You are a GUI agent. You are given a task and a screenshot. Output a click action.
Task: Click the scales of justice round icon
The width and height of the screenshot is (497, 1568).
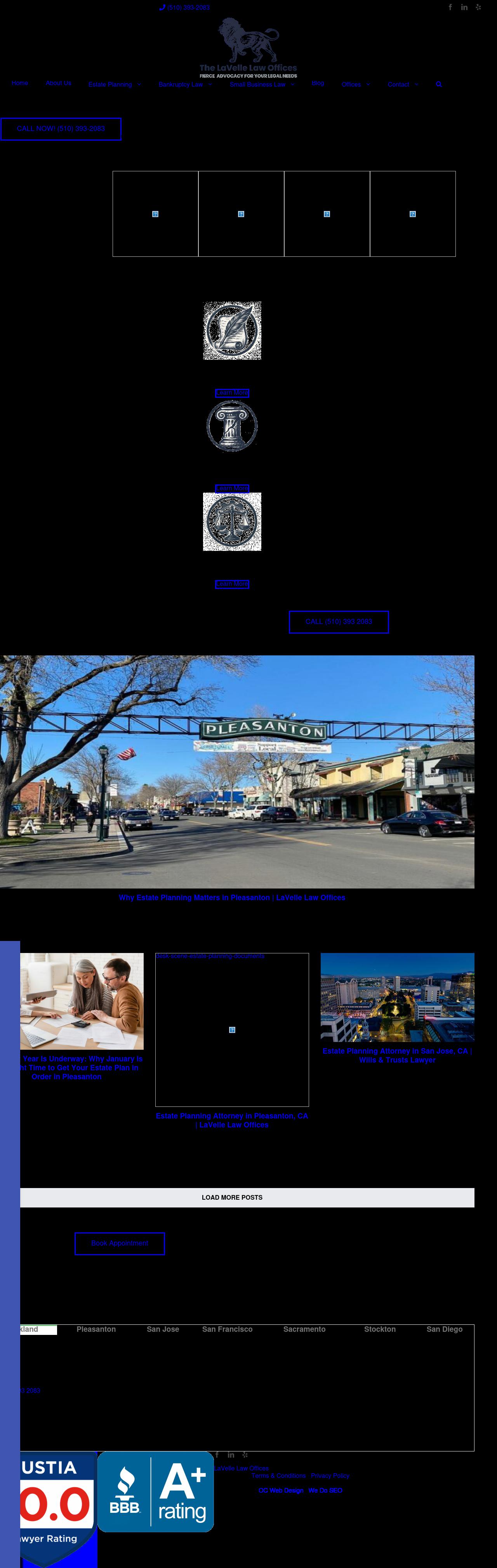tap(232, 522)
